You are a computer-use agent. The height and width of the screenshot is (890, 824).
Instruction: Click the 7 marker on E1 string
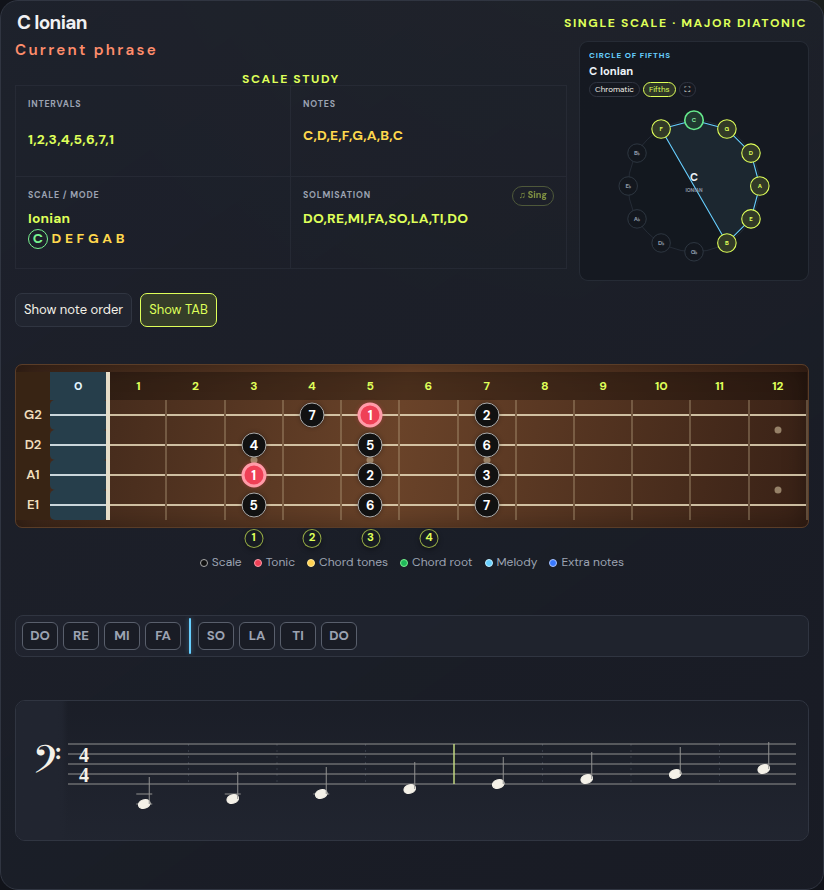pyautogui.click(x=486, y=505)
